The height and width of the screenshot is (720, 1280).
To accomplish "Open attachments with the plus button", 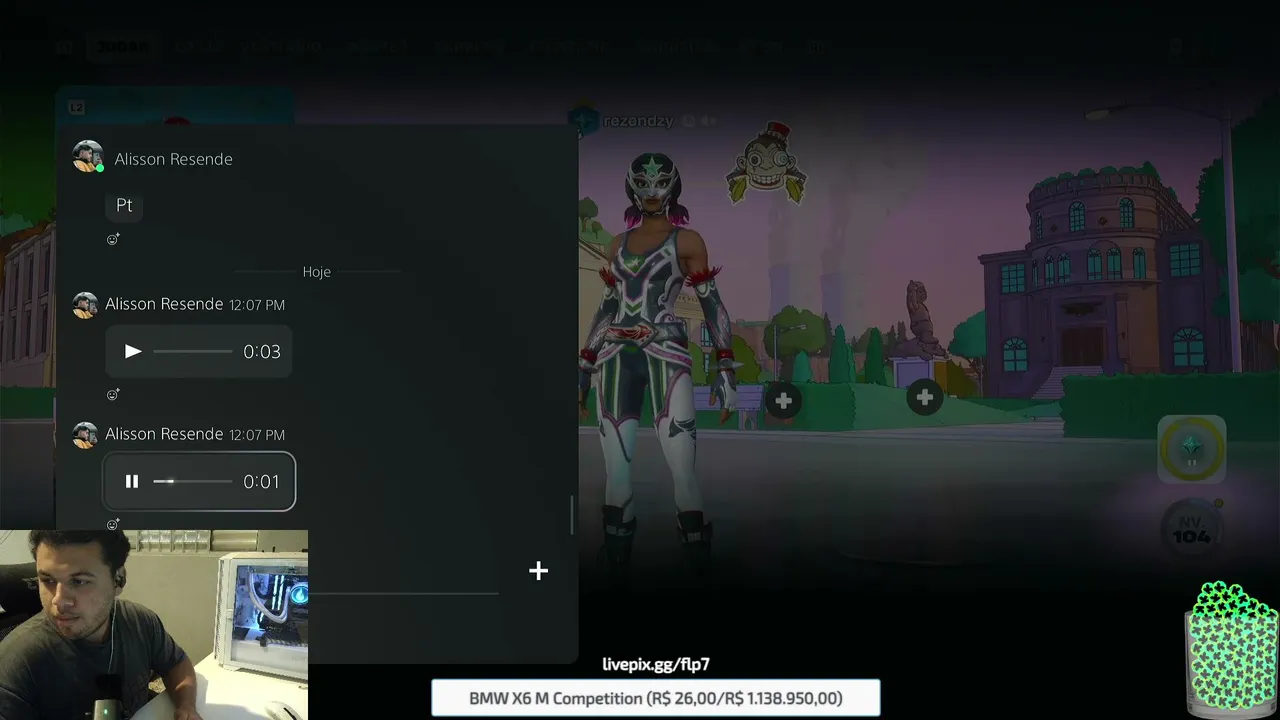I will pyautogui.click(x=538, y=570).
